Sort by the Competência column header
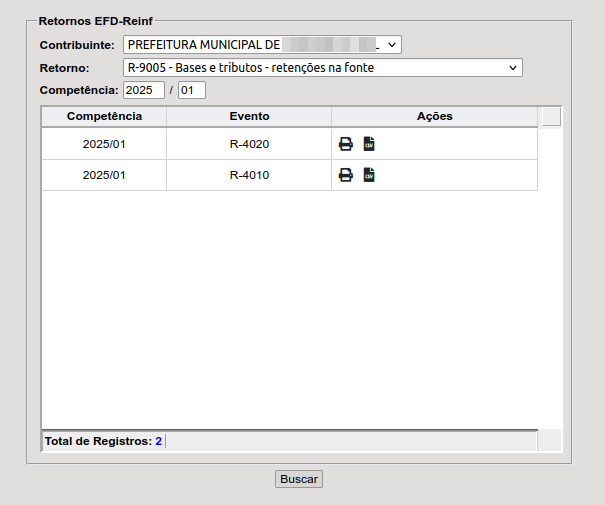 pos(104,117)
